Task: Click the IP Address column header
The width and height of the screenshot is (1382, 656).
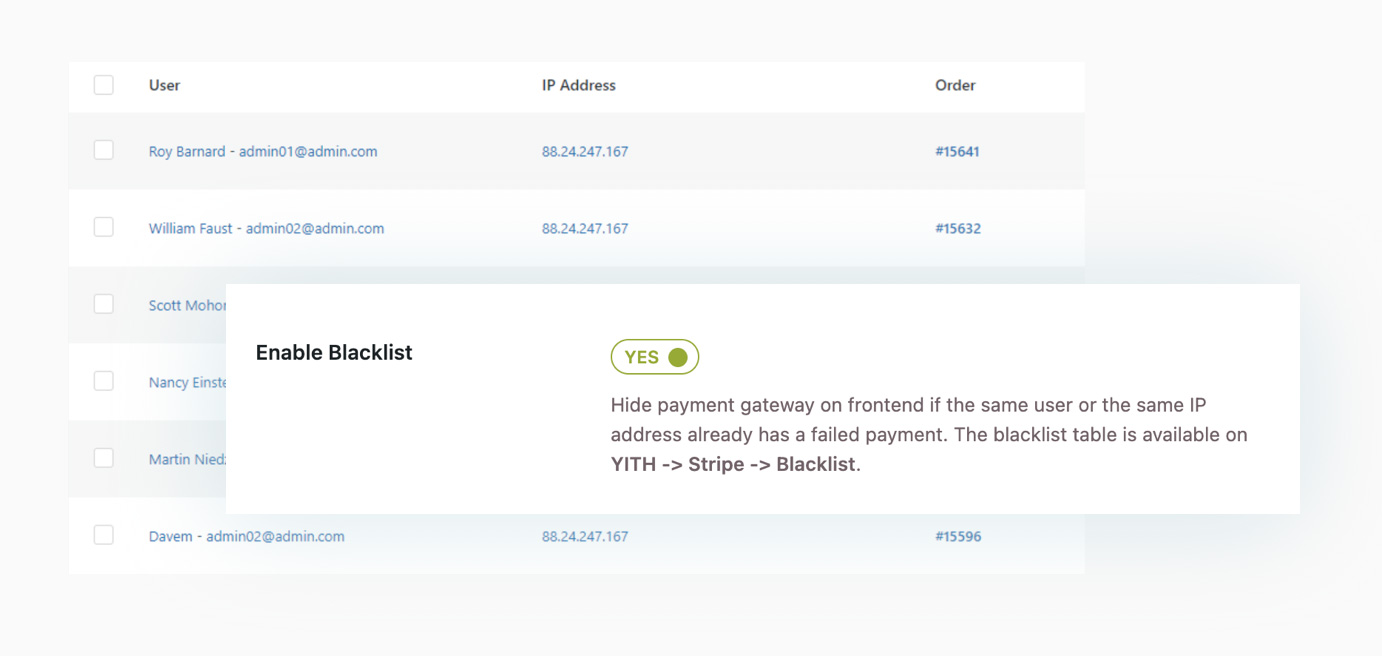Action: point(578,86)
